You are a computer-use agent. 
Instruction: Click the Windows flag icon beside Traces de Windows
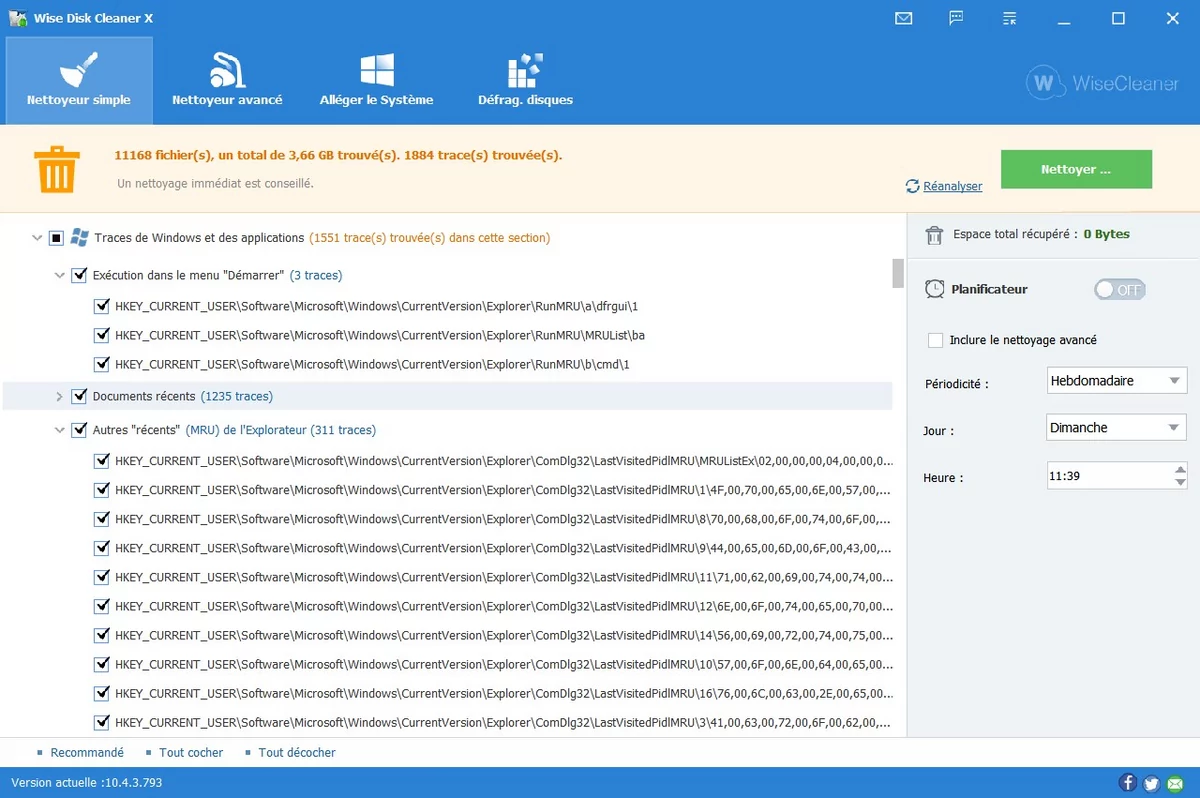coord(80,238)
